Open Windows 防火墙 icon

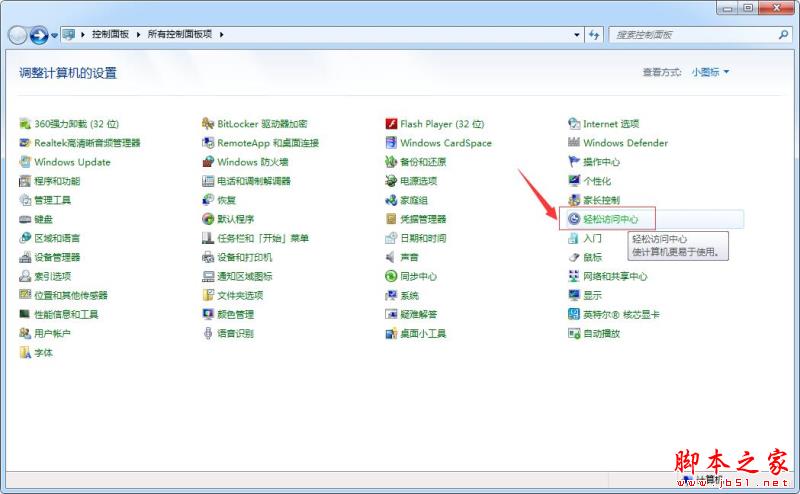coord(208,162)
